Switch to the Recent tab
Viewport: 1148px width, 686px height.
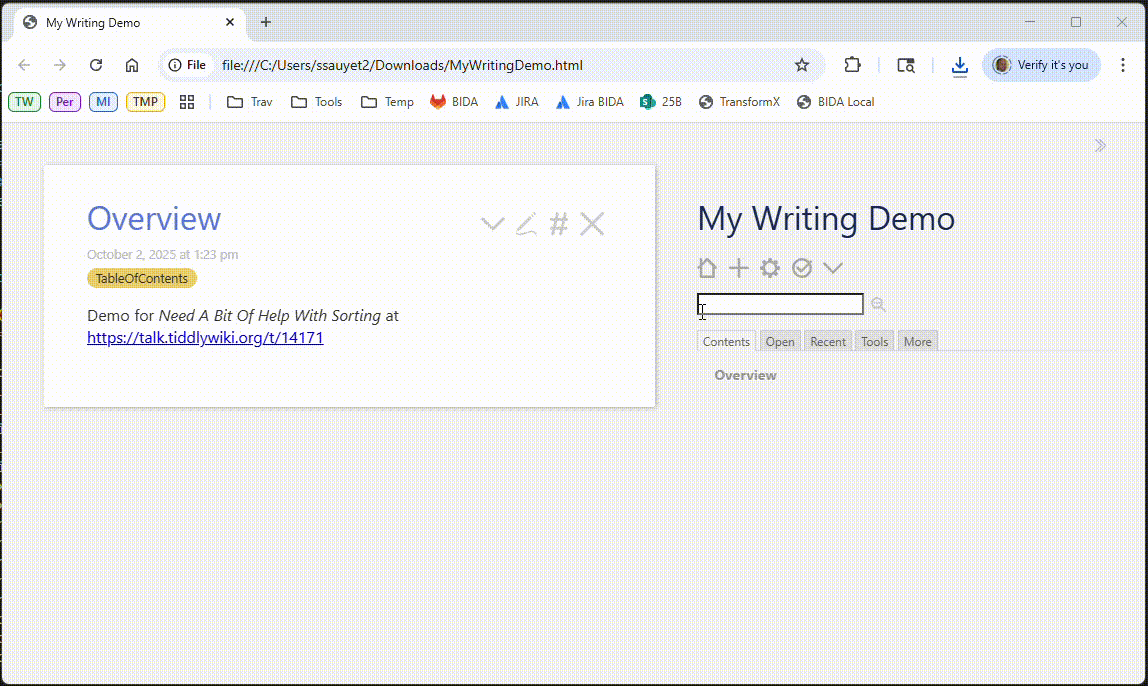pos(828,342)
